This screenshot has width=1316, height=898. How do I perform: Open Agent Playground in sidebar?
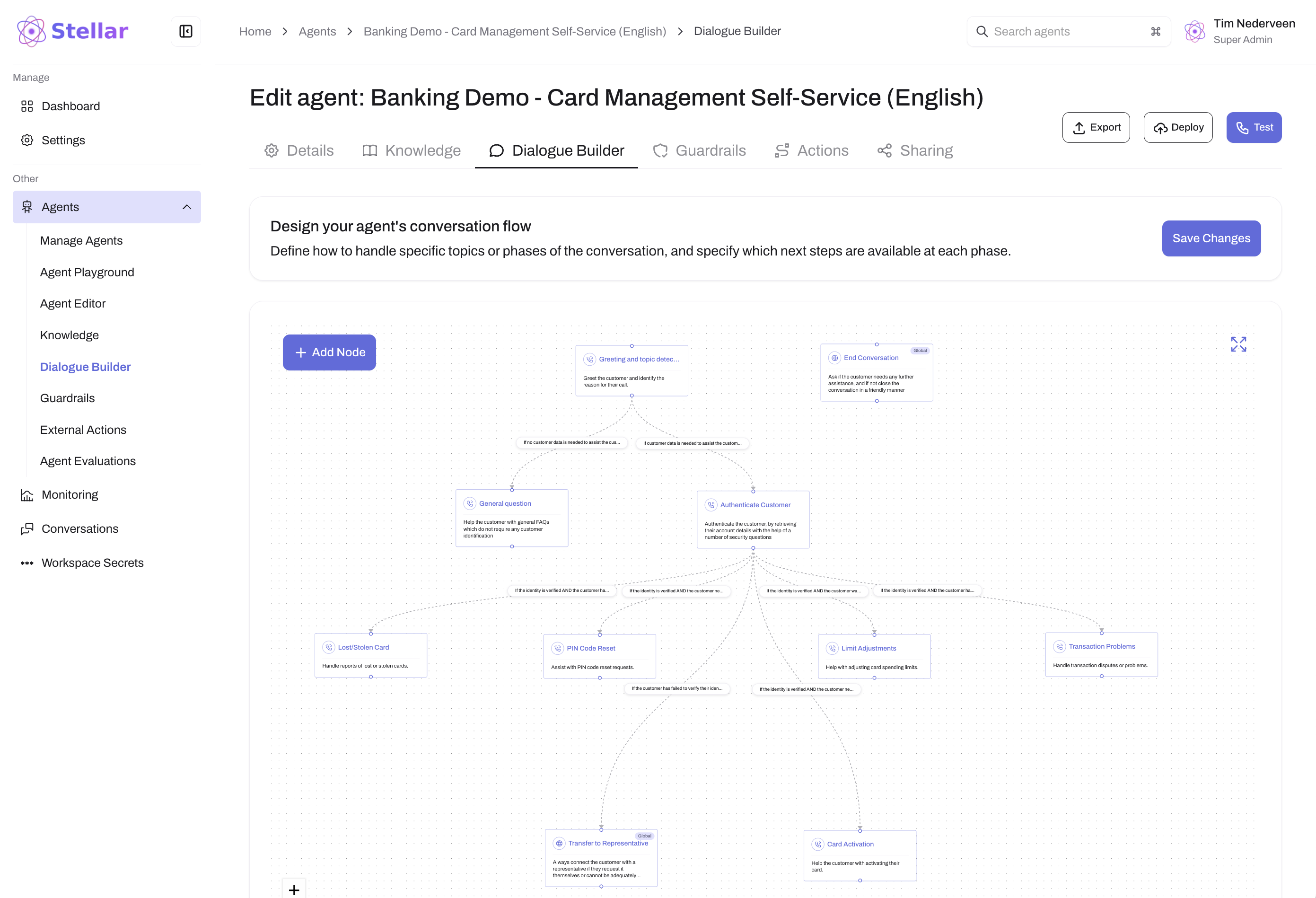(87, 273)
